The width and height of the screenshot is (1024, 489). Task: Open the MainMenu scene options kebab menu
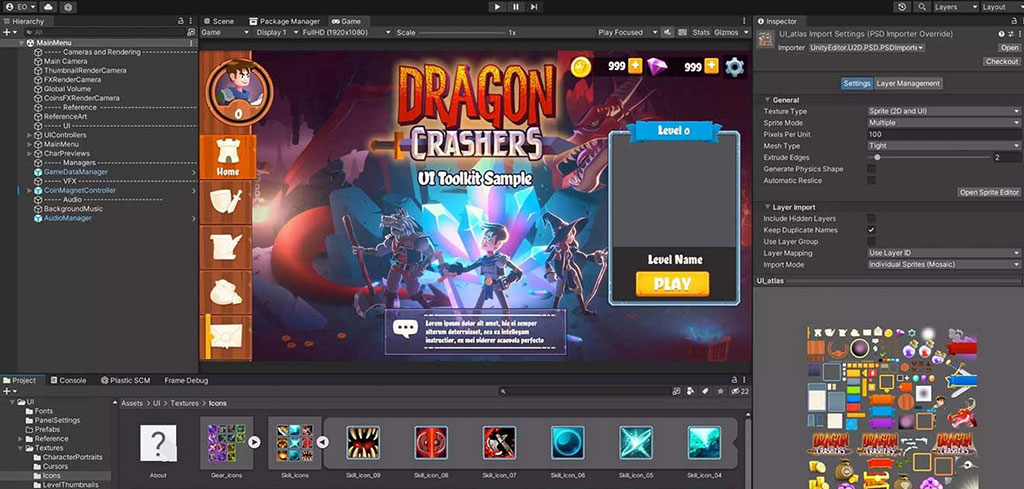191,42
